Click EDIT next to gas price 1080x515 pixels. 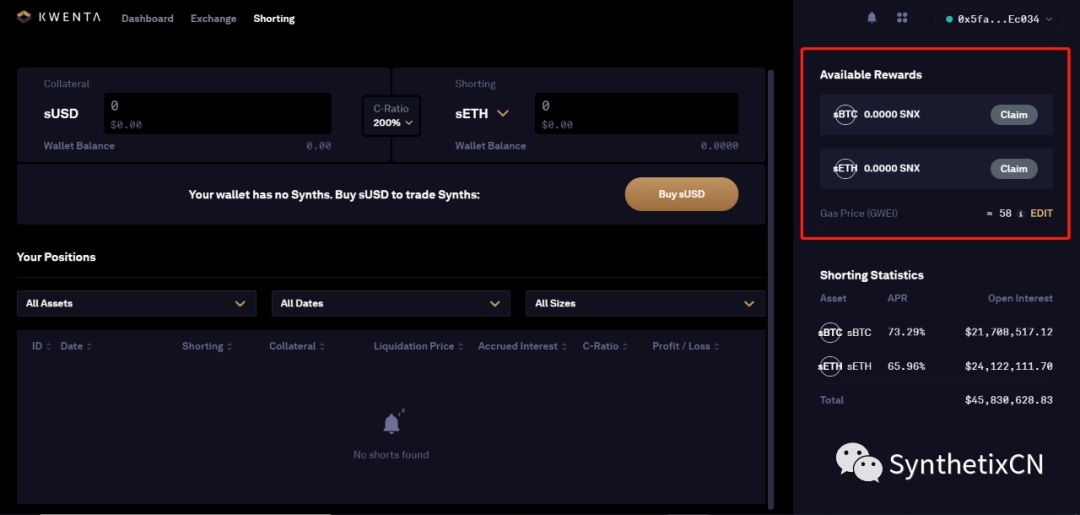1041,213
